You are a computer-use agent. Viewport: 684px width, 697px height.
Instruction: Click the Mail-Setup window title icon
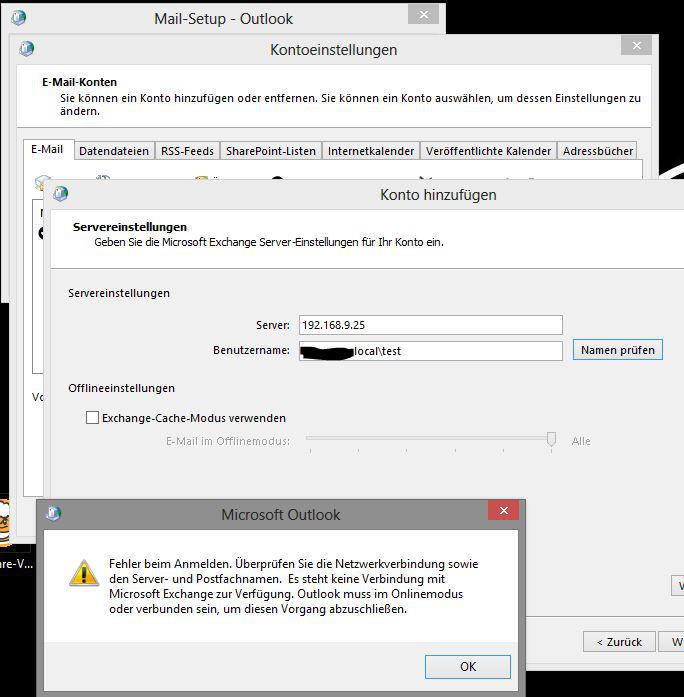click(19, 18)
